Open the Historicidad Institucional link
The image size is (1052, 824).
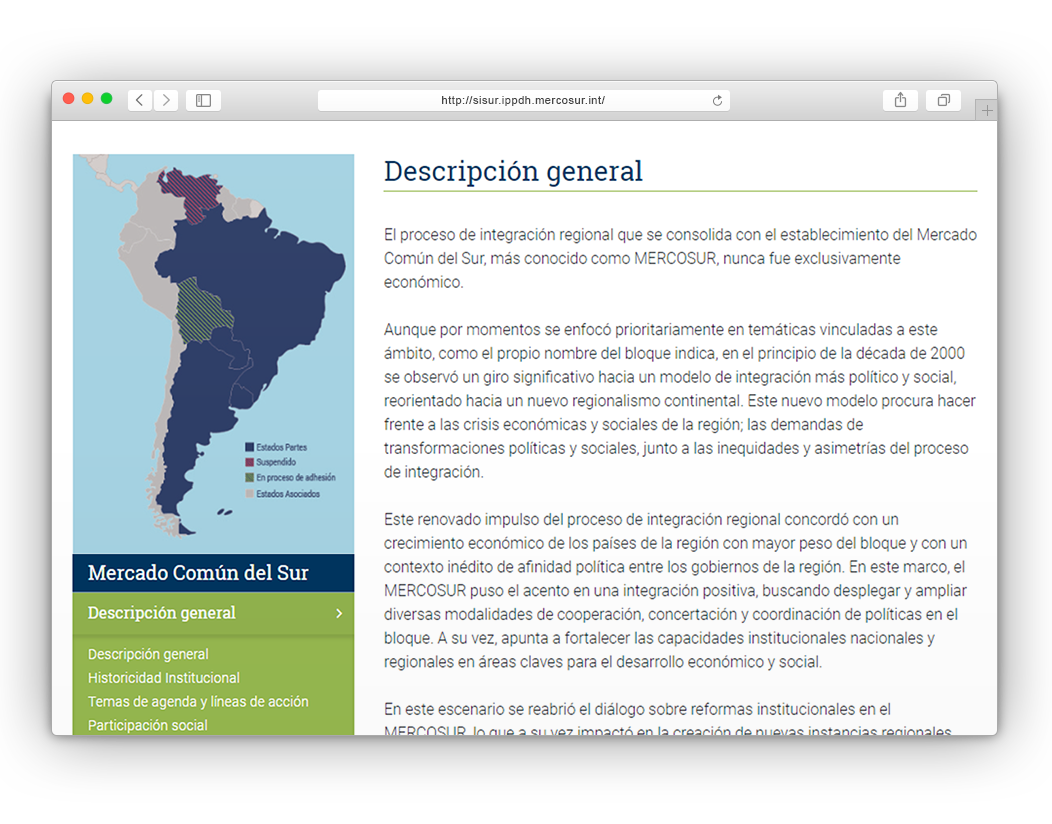tap(164, 678)
